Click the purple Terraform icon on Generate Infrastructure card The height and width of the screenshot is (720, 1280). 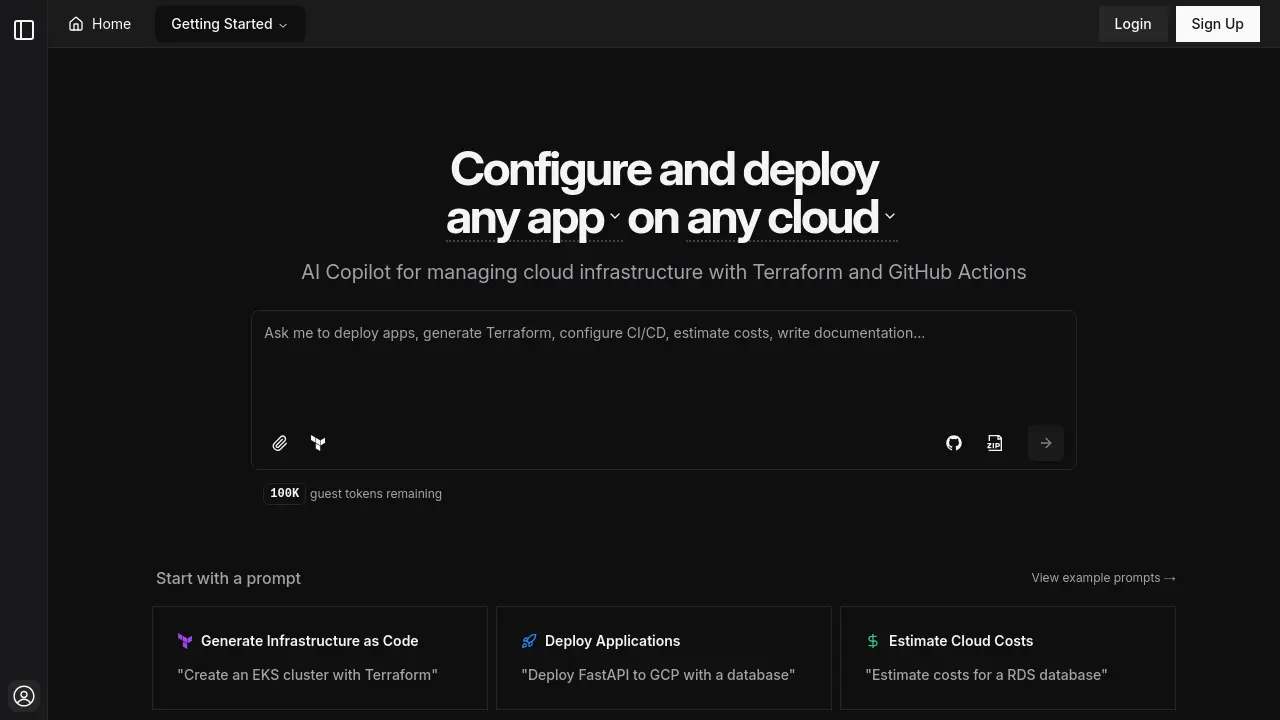point(185,641)
